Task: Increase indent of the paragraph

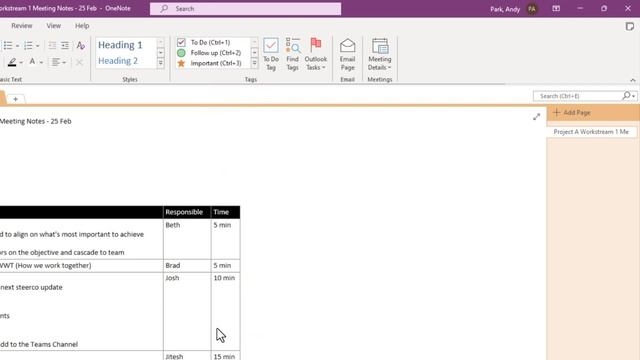Action: 64,46
